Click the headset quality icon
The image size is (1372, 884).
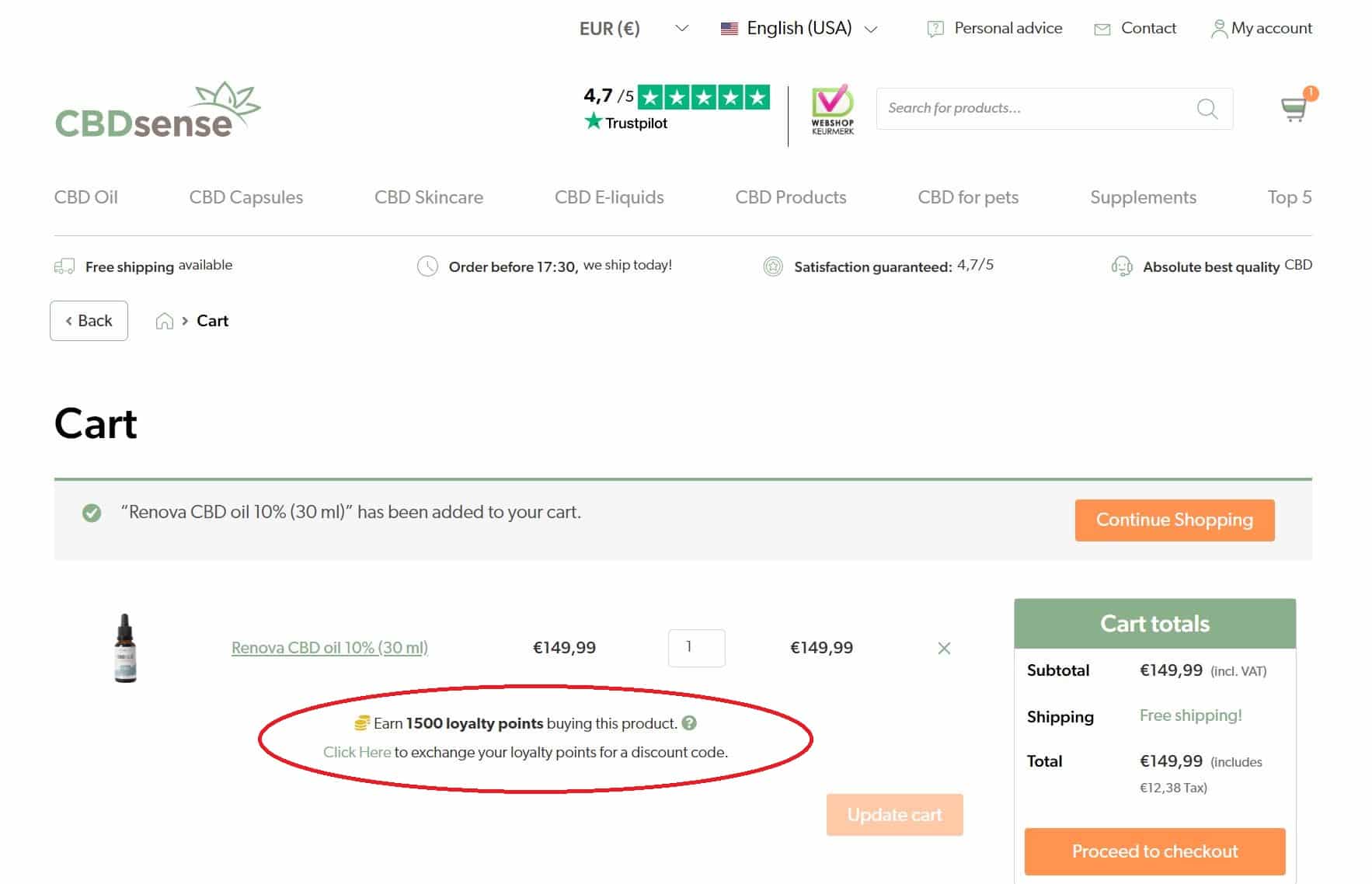[x=1122, y=266]
